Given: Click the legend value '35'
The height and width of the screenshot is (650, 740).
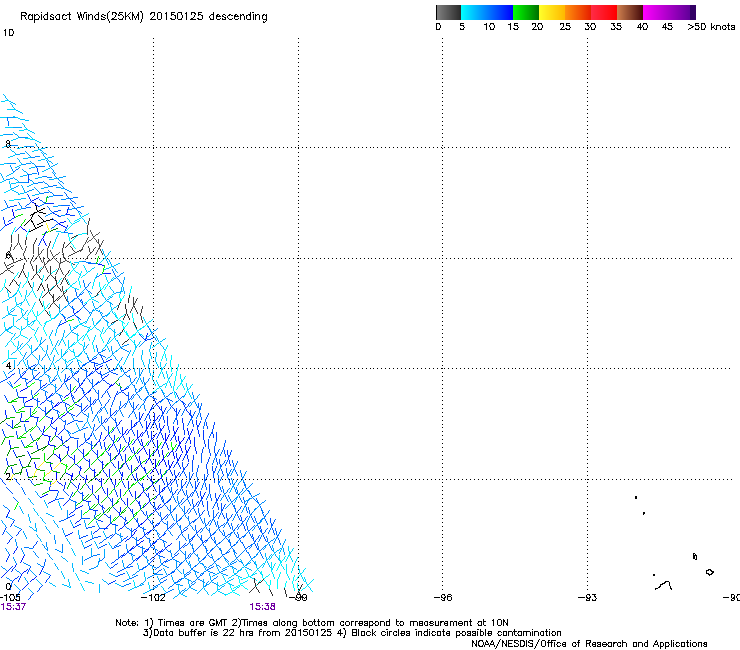Looking at the screenshot, I should point(616,27).
